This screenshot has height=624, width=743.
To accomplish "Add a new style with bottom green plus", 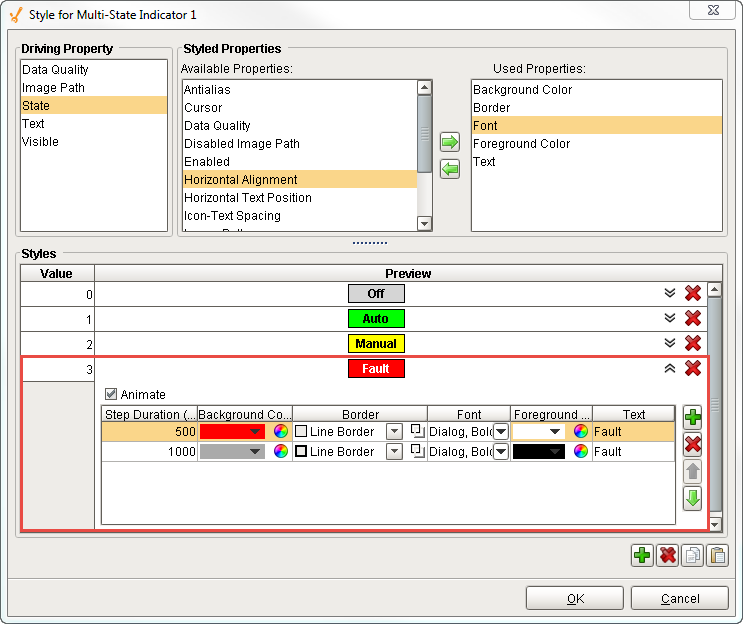I will pos(642,555).
